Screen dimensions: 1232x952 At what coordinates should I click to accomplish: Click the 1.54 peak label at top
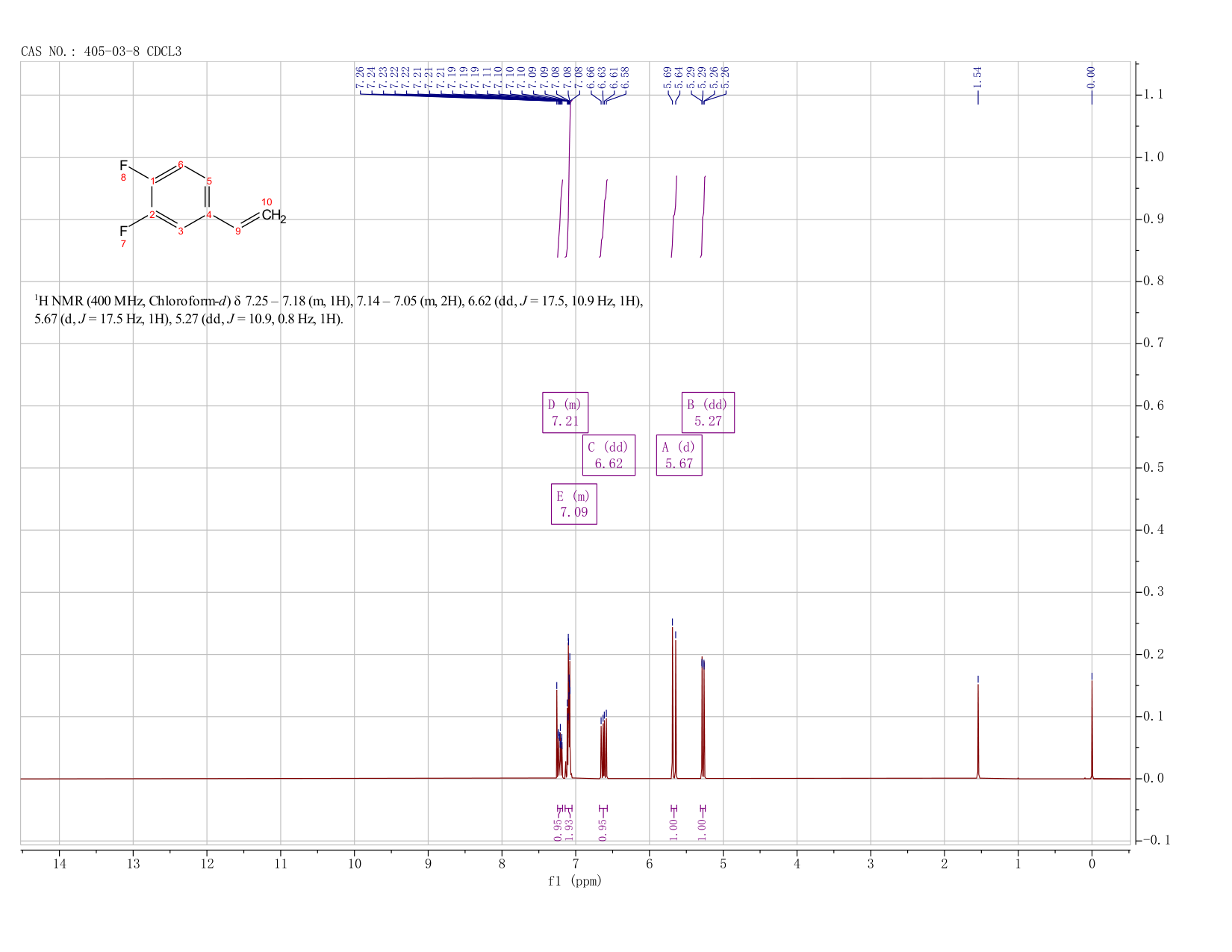(x=978, y=76)
